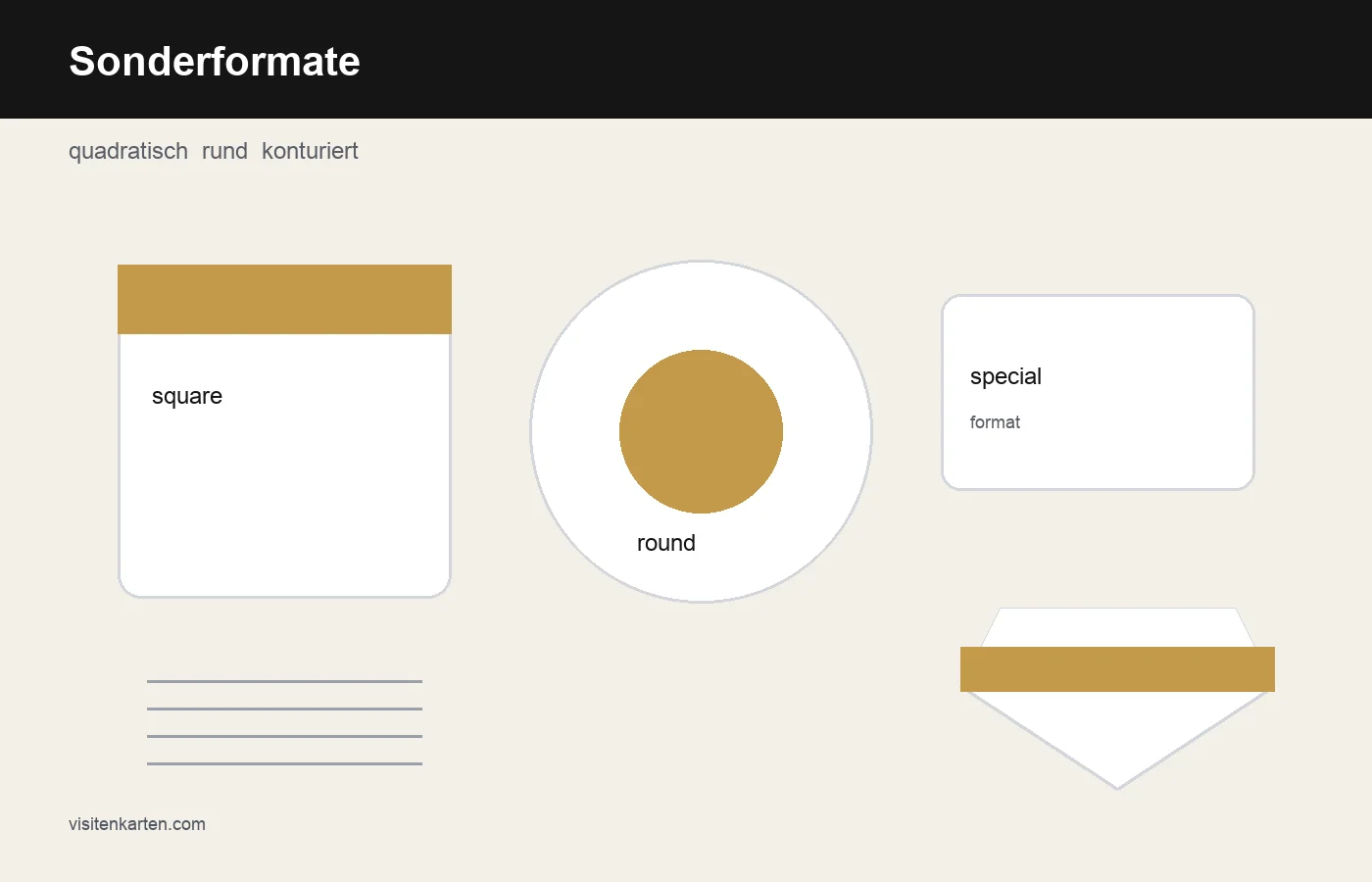Select the white square card body
This screenshot has height=882, width=1372.
[284, 465]
